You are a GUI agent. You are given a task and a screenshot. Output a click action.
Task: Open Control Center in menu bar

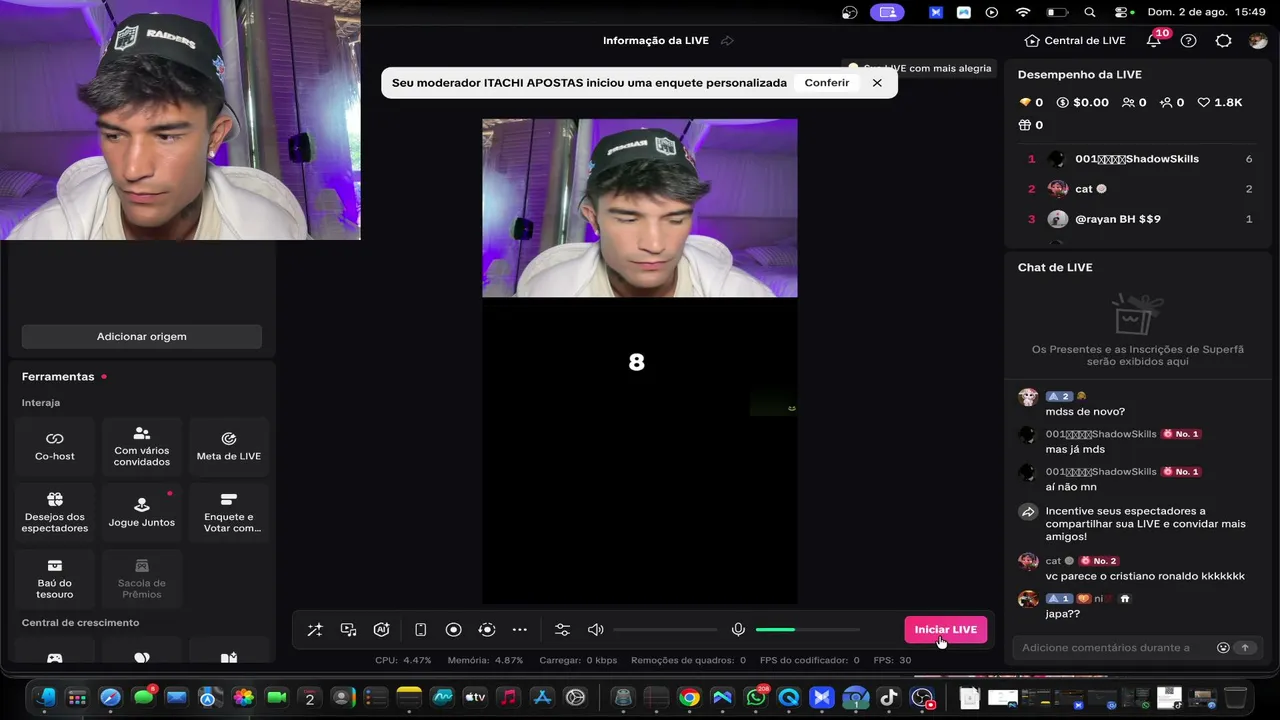[1122, 12]
